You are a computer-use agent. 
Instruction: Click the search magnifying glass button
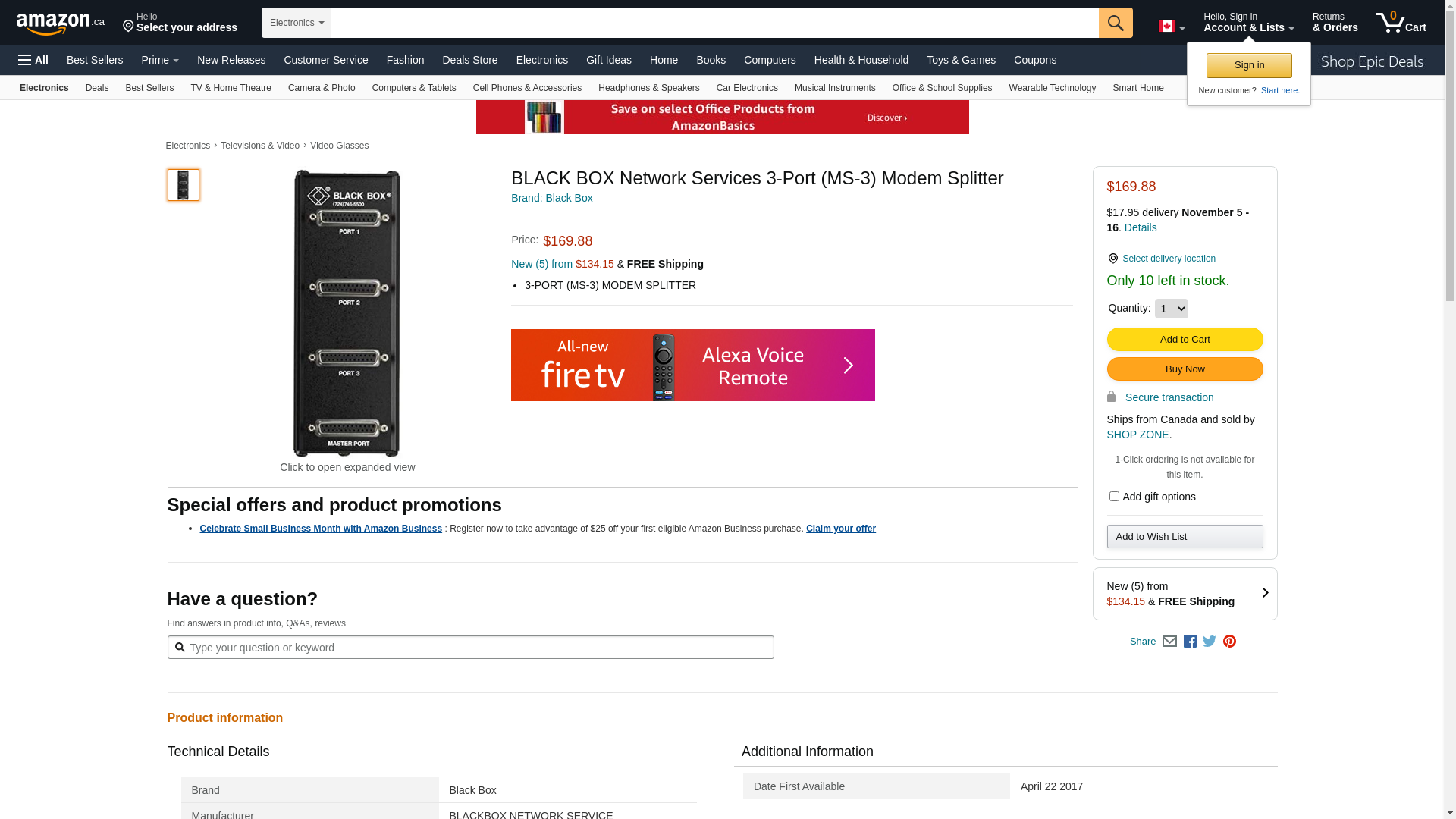pyautogui.click(x=1115, y=23)
